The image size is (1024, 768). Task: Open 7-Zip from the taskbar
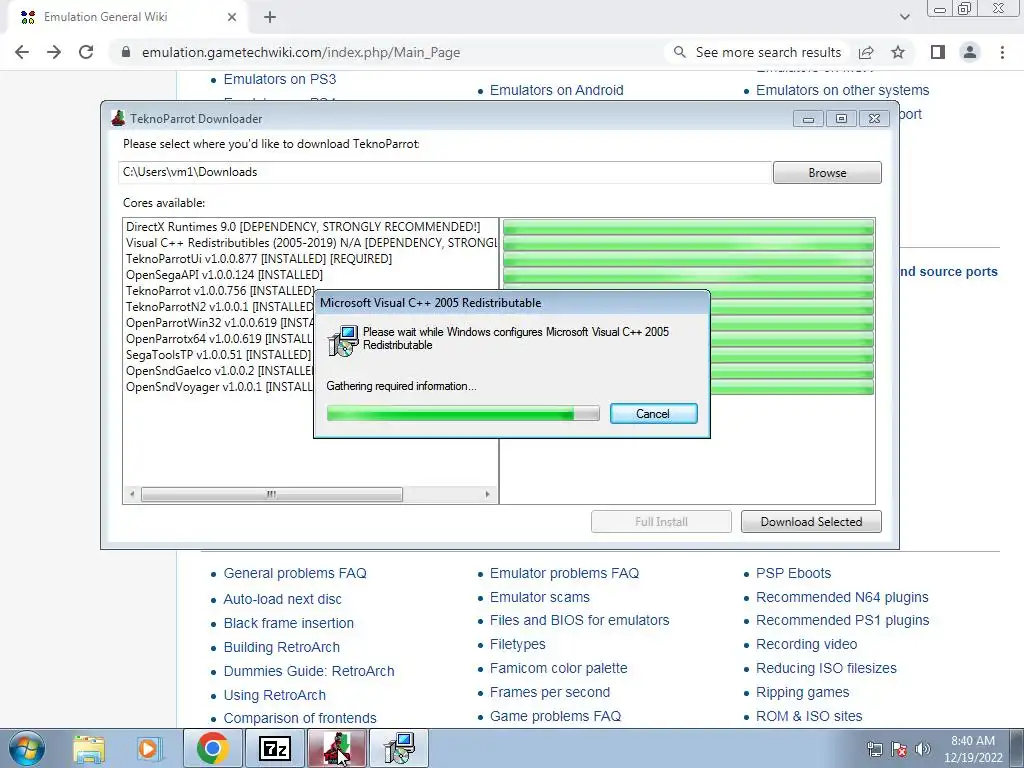tap(275, 748)
